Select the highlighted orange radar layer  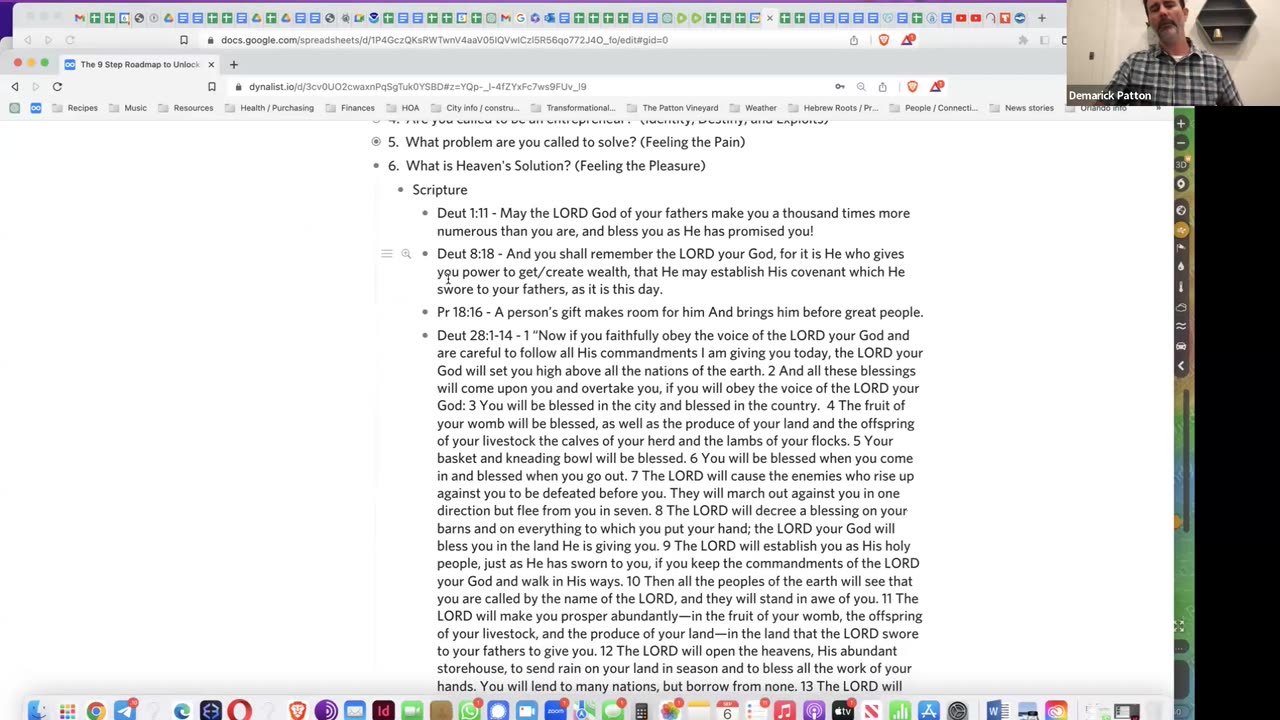(1181, 229)
